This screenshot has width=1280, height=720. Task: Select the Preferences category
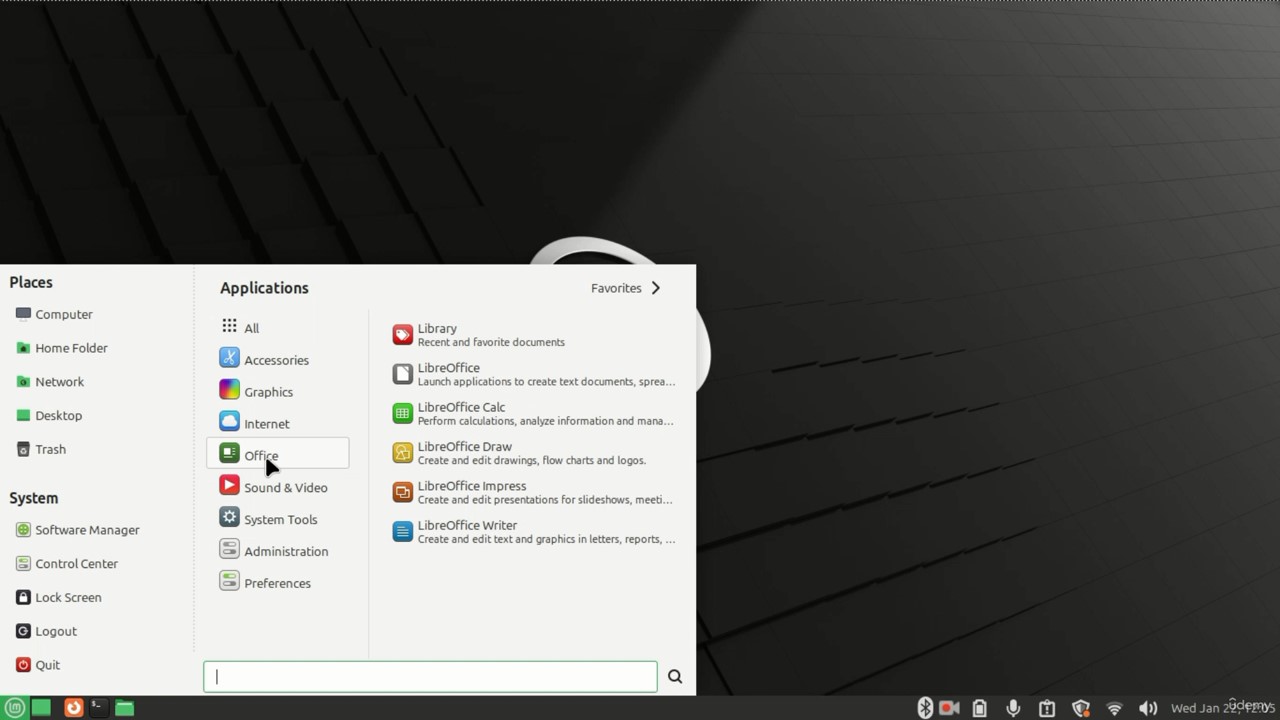click(x=277, y=583)
